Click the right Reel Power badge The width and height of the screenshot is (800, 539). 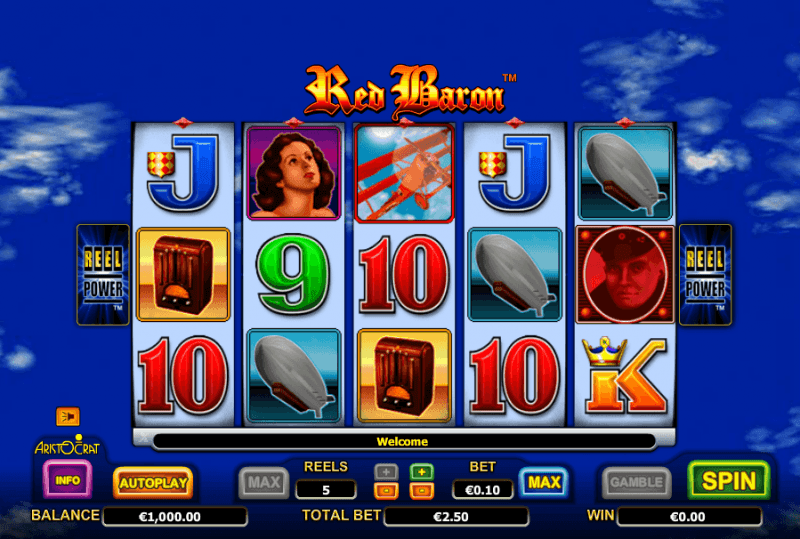[706, 275]
